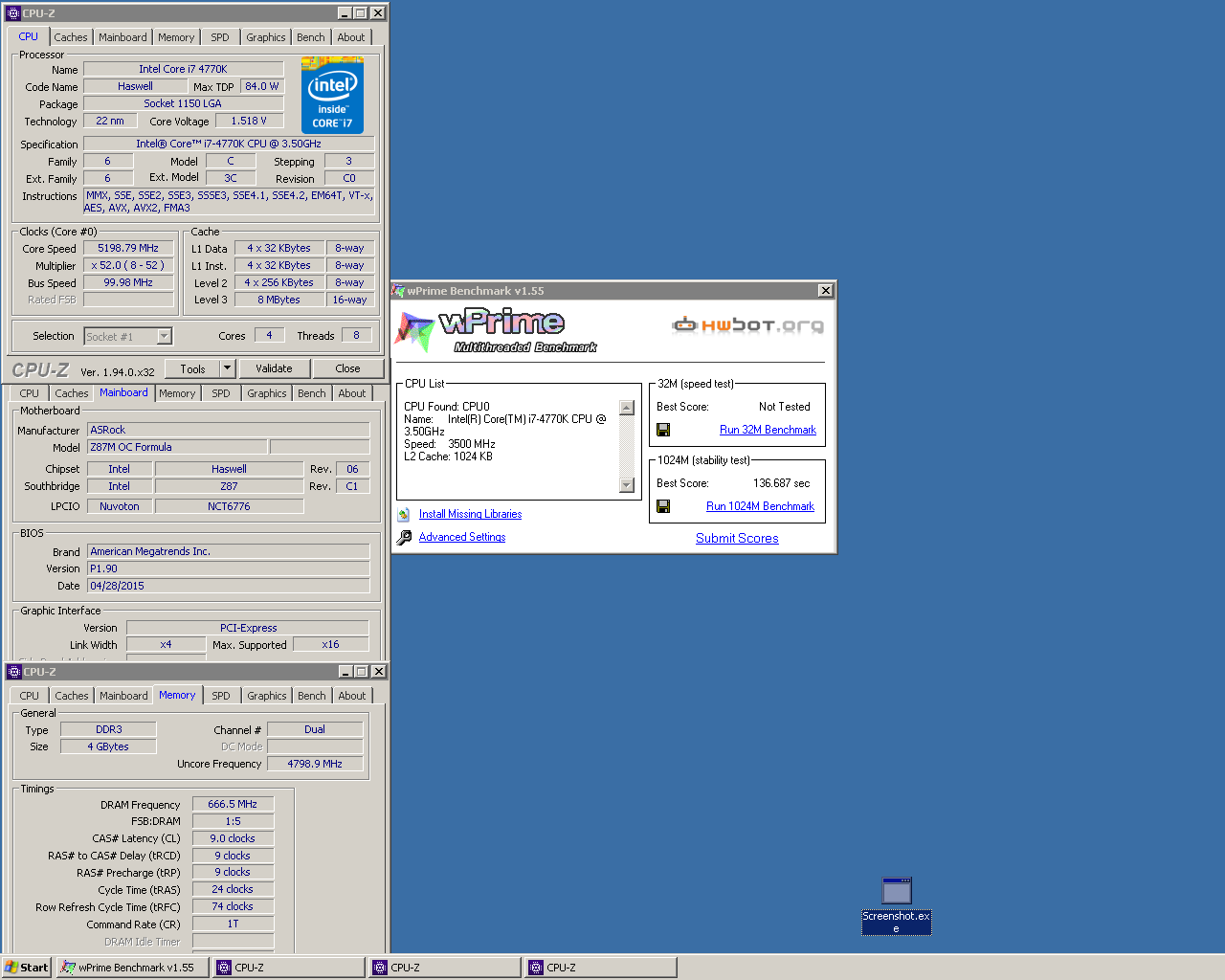The height and width of the screenshot is (980, 1225).
Task: Select CPU tab in the Mainboard CPU-Z window
Action: tap(30, 393)
